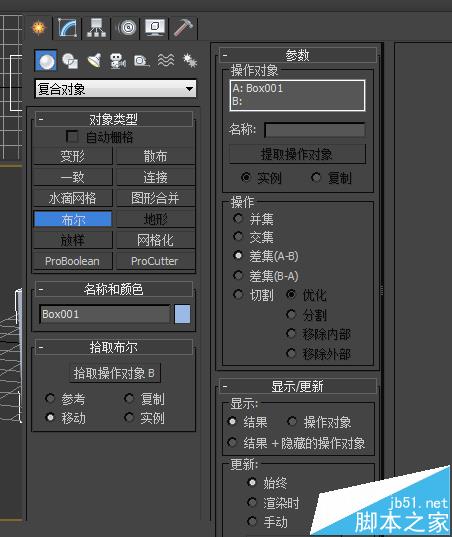452x537 pixels.
Task: Open the object color swatch
Action: coord(182,314)
